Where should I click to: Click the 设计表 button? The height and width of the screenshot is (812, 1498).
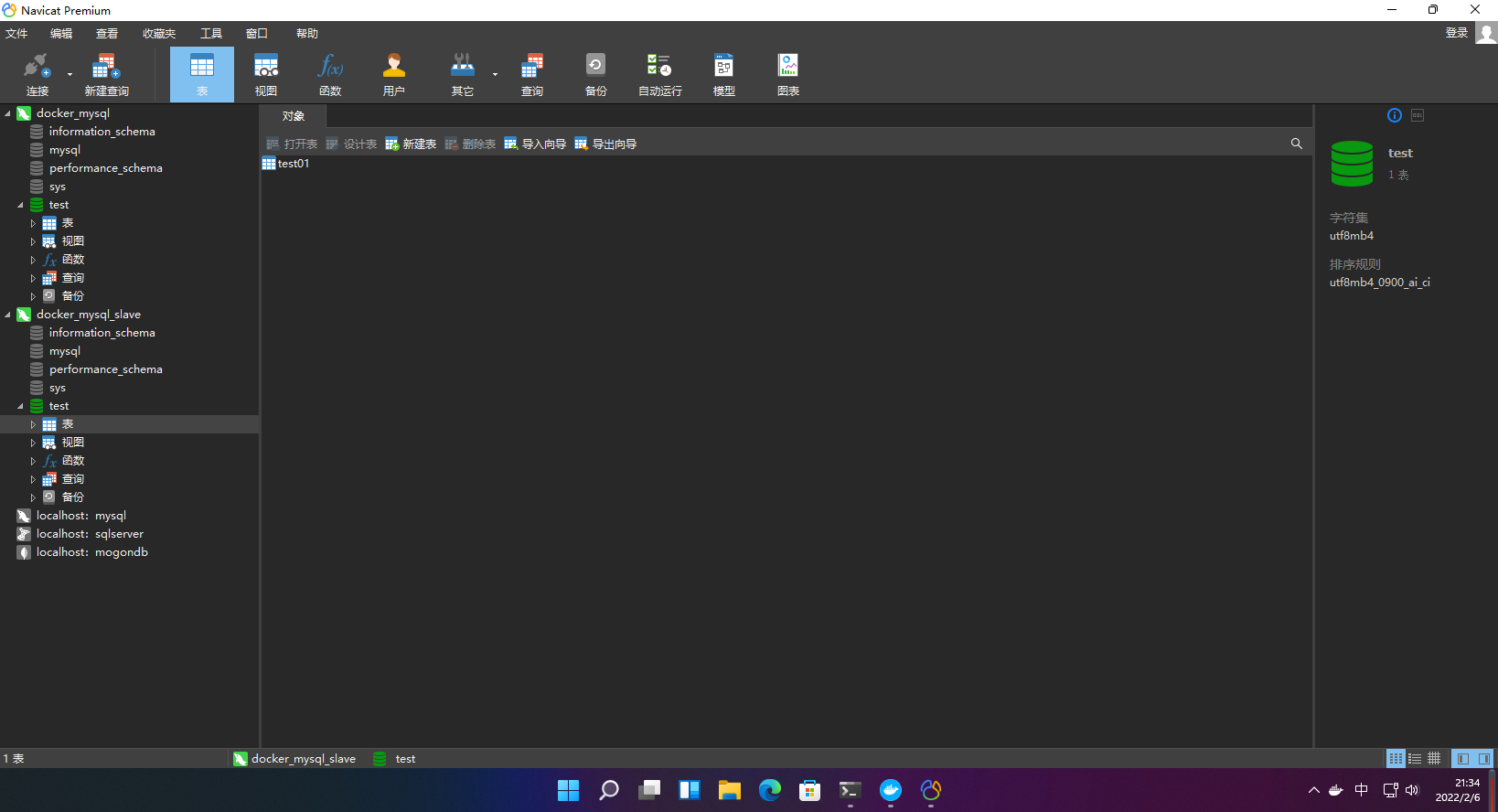pos(351,144)
